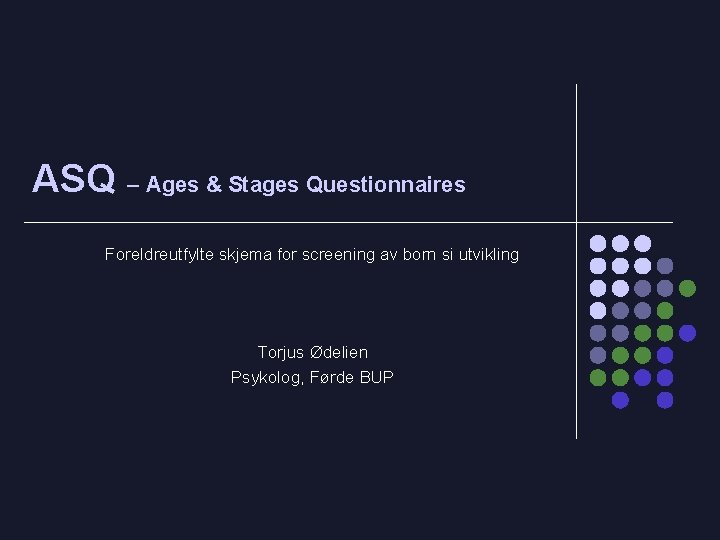Click the dash after the "ASQ" title
This screenshot has height=540, width=720.
tap(132, 185)
